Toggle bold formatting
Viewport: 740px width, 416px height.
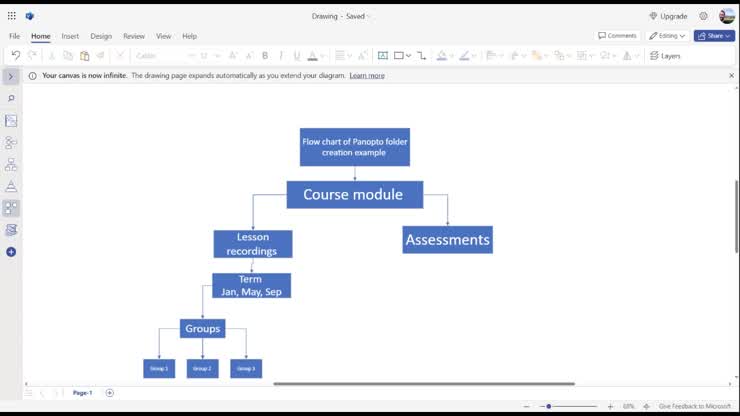pyautogui.click(x=265, y=56)
